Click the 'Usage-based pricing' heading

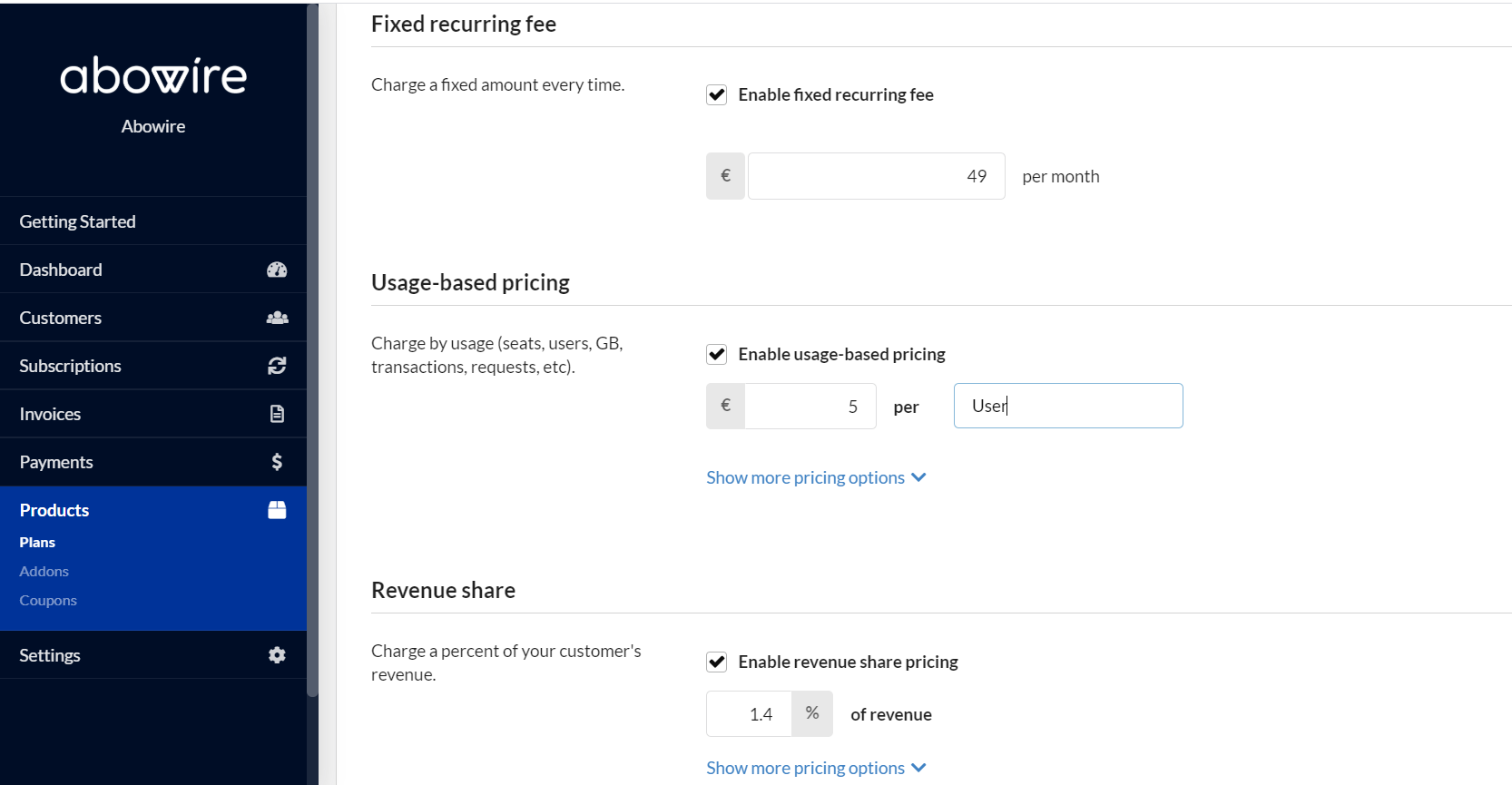point(470,282)
